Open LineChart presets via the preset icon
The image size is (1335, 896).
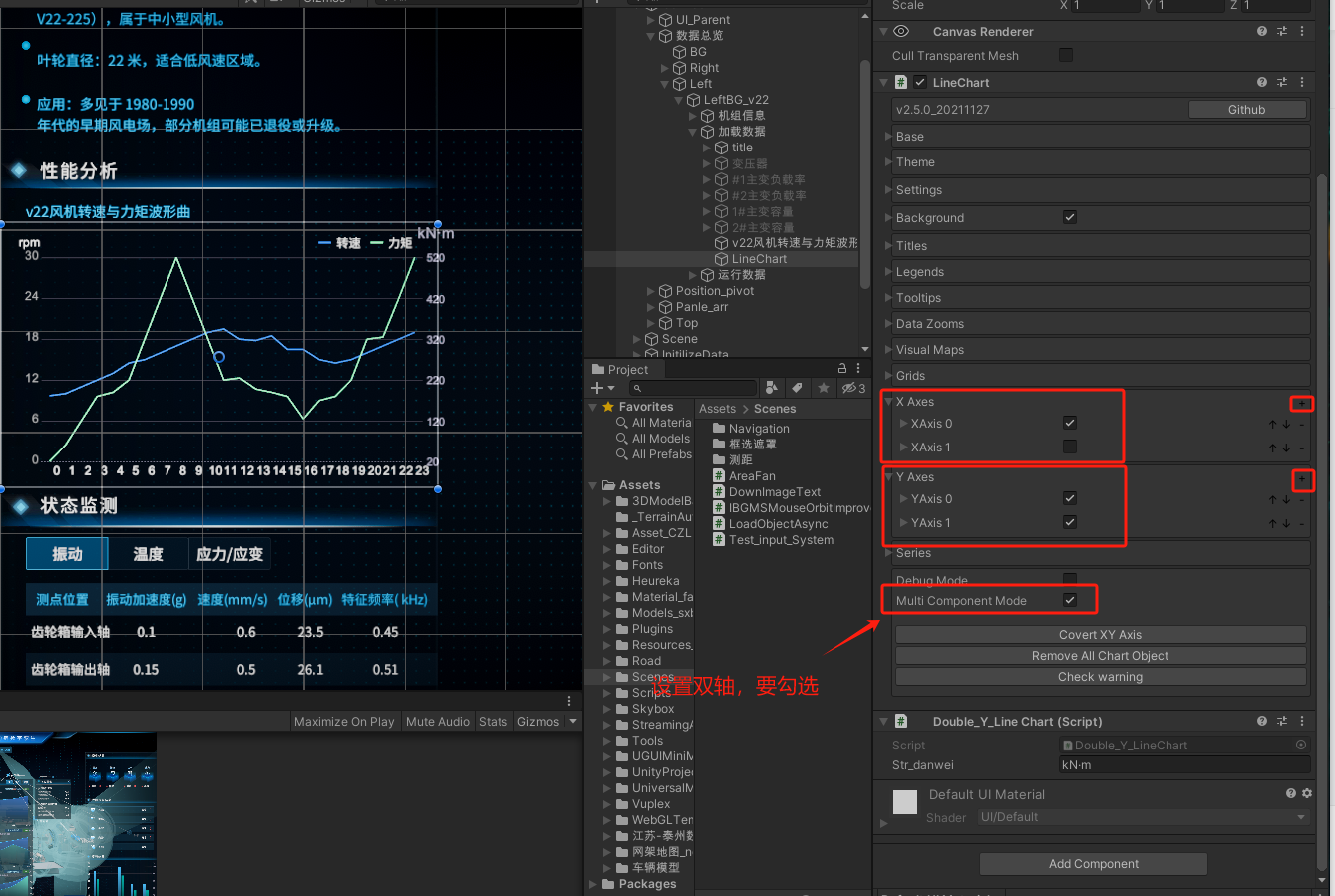tap(1282, 82)
